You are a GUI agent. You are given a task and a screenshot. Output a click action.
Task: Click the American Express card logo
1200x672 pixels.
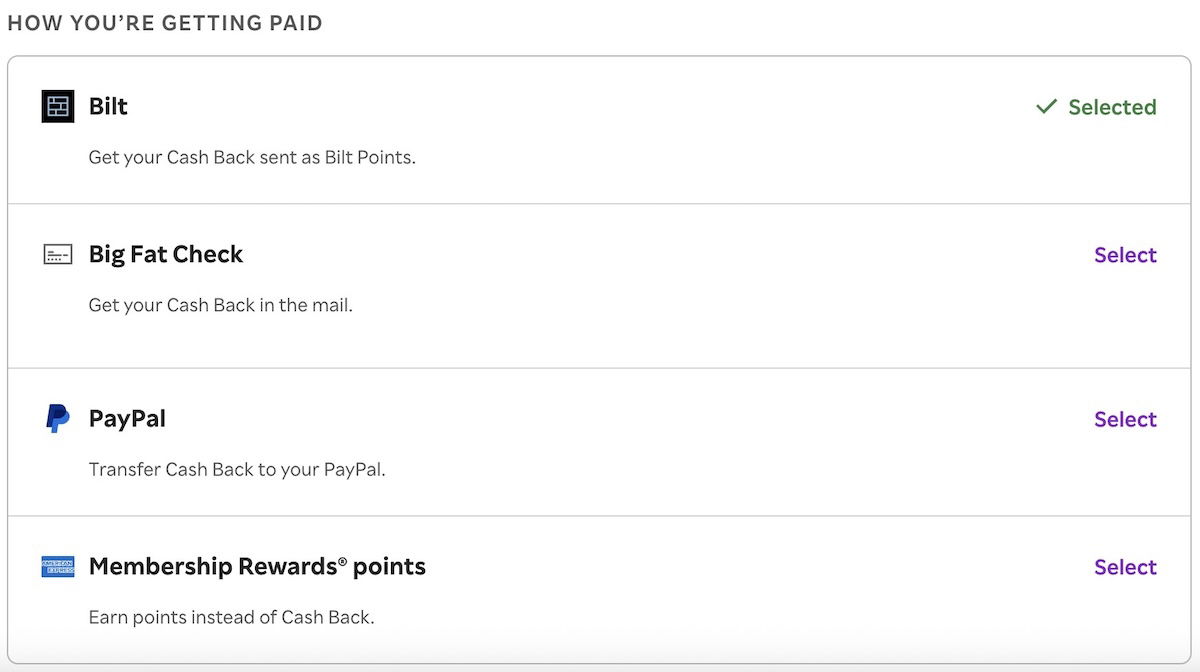58,567
